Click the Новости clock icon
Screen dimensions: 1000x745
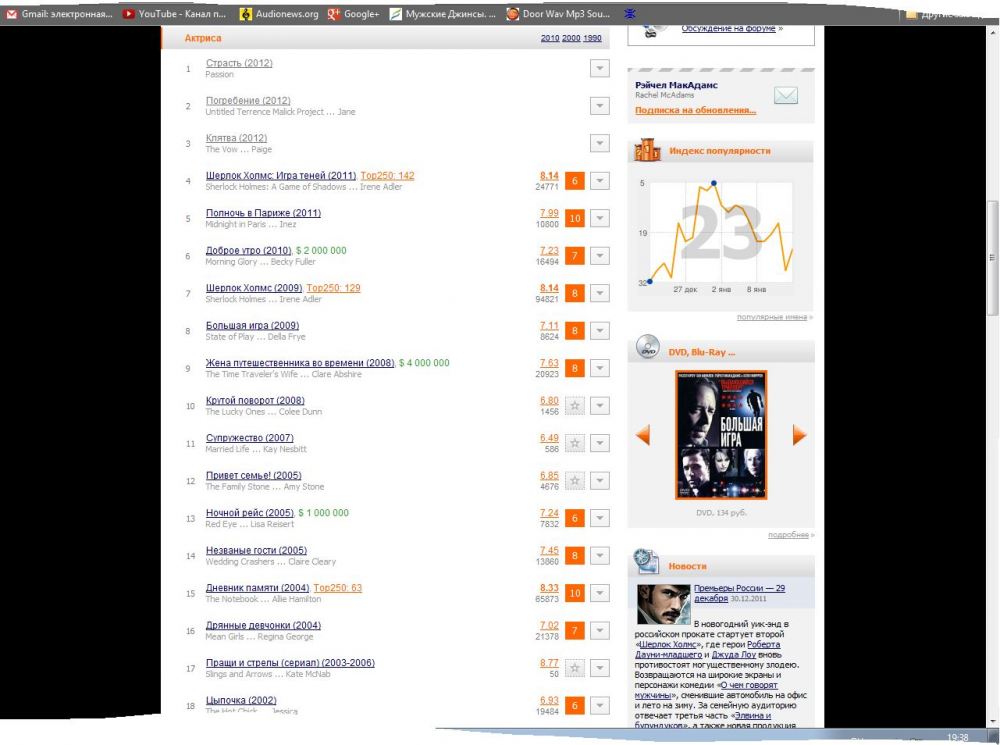point(645,561)
